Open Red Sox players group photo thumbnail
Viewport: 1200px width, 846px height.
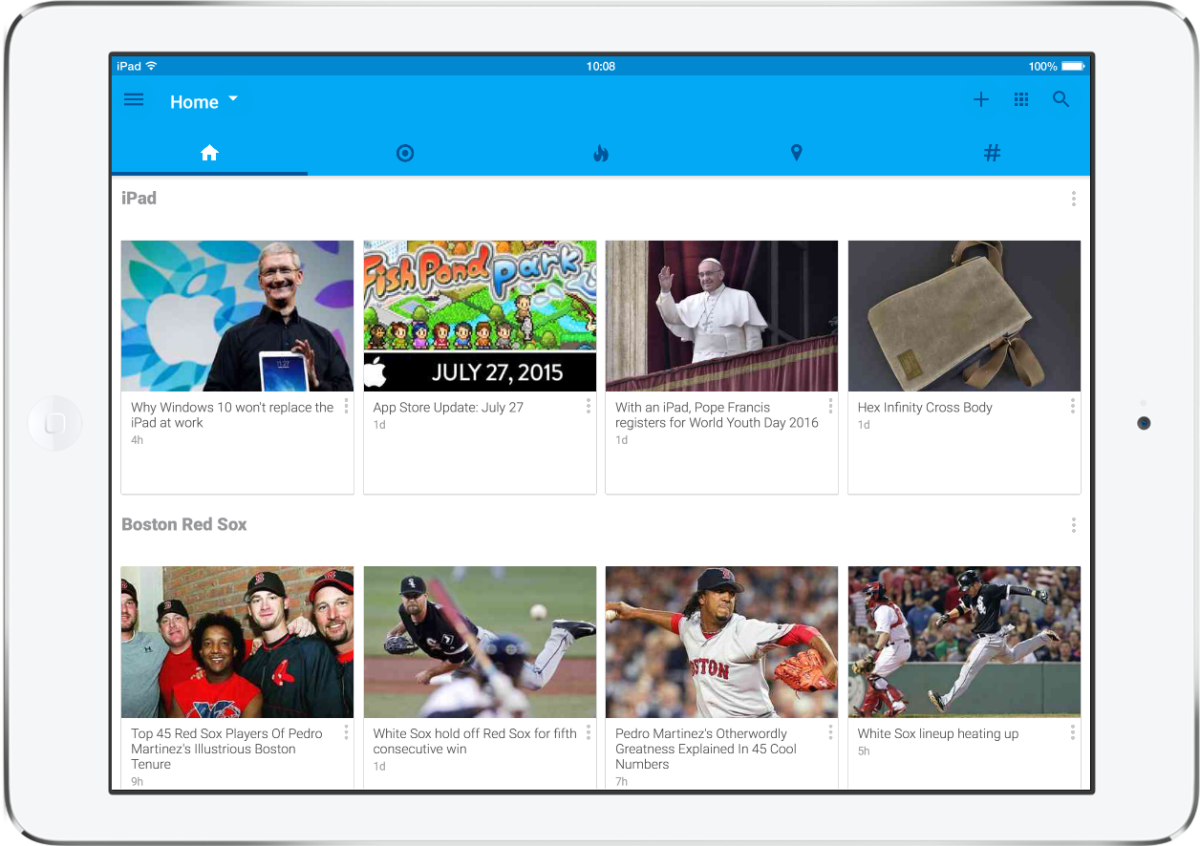tap(237, 642)
